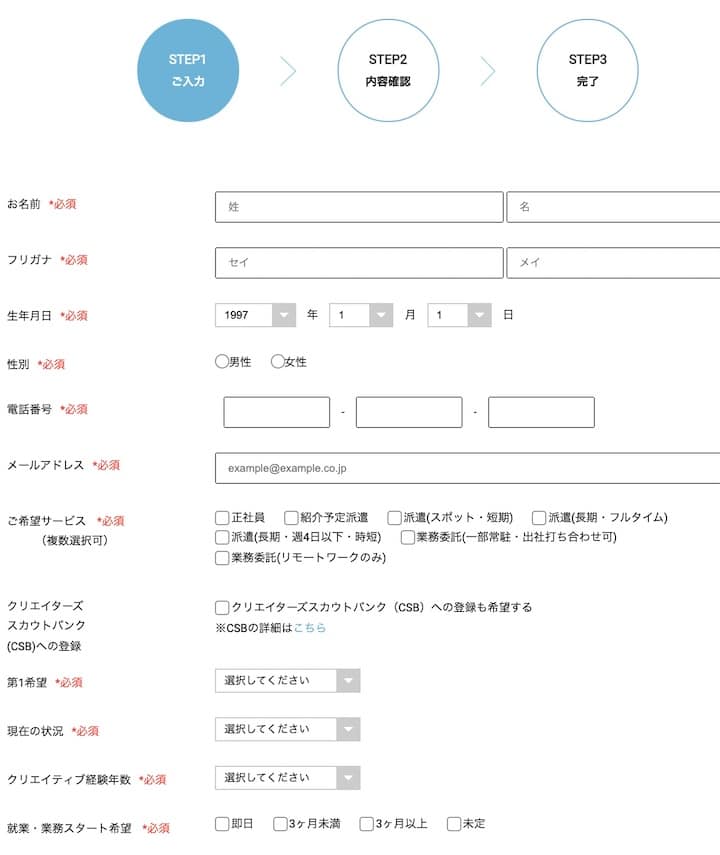Click the 姓 last name field

point(358,207)
